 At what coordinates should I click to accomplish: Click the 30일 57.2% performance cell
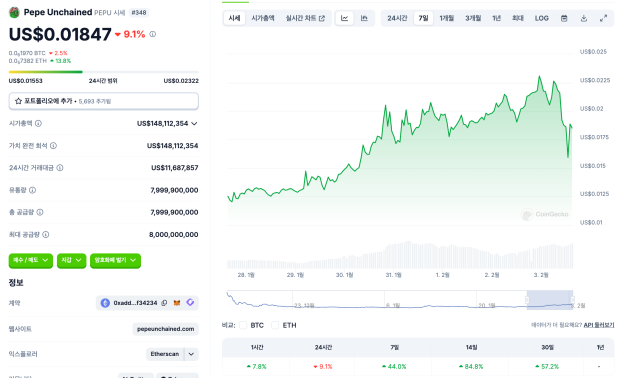tap(547, 367)
